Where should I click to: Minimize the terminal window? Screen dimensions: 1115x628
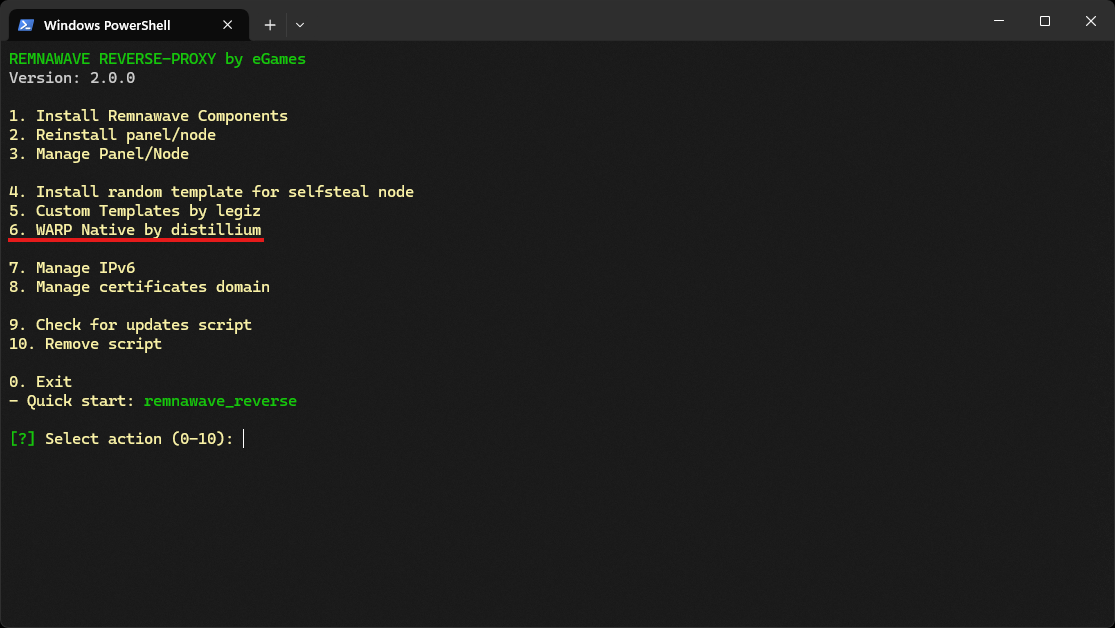click(998, 21)
